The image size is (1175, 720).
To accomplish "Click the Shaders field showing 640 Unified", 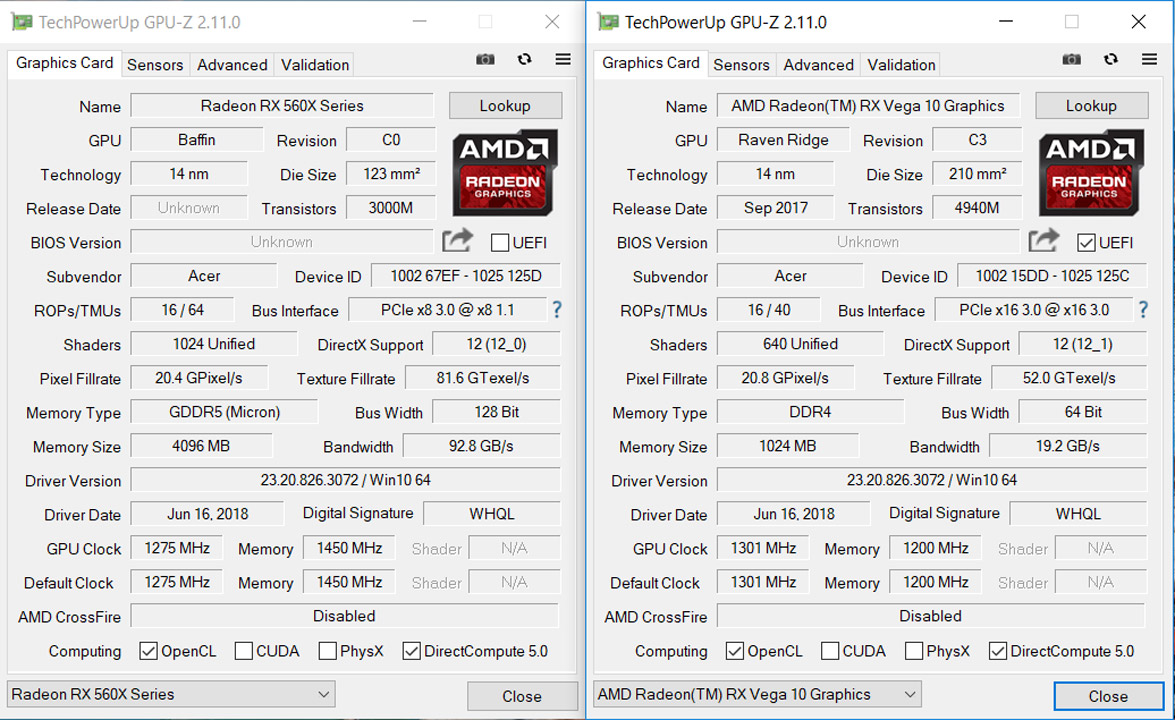I will [x=800, y=344].
